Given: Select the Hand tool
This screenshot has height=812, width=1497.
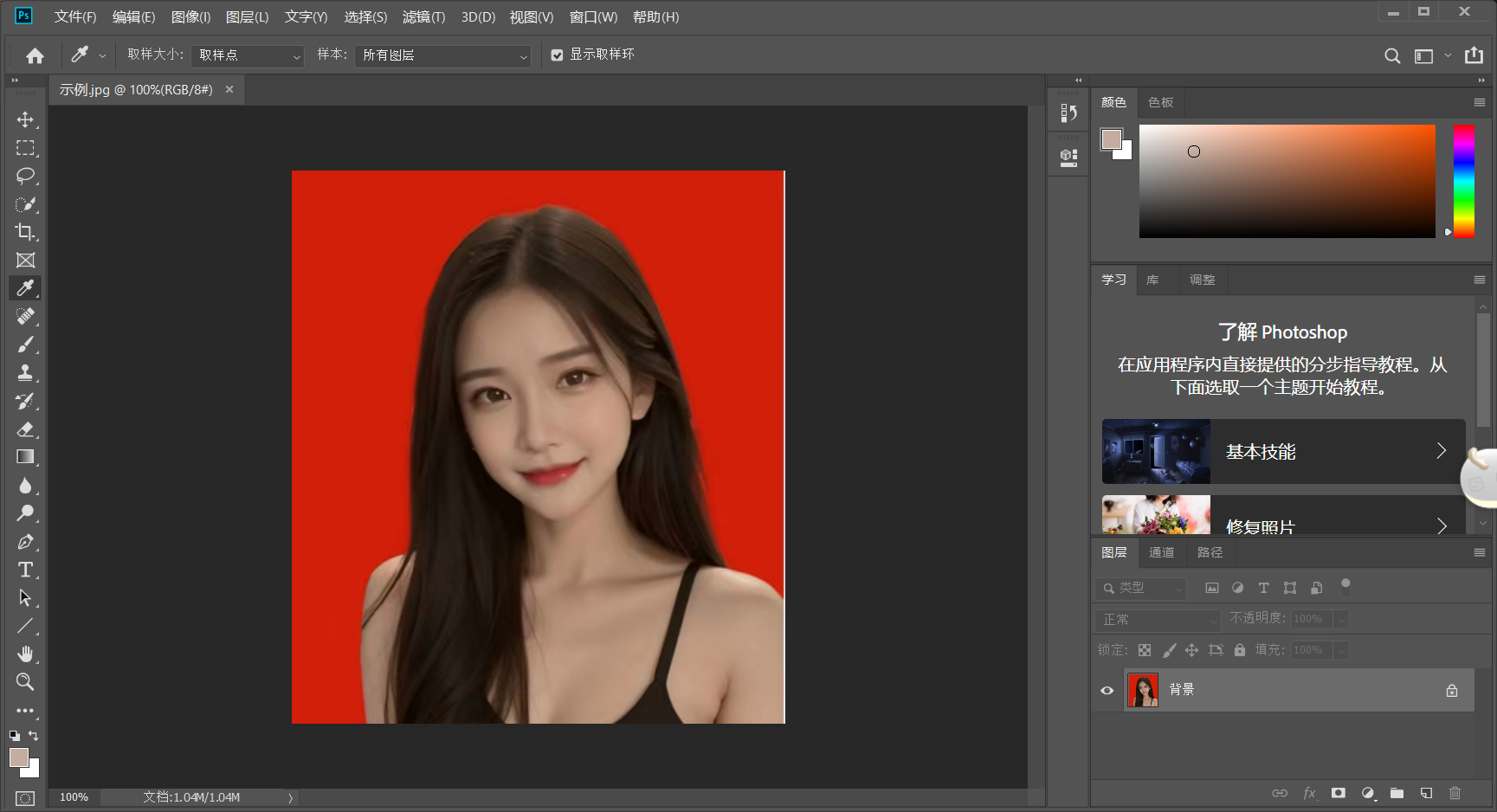Looking at the screenshot, I should tap(25, 654).
